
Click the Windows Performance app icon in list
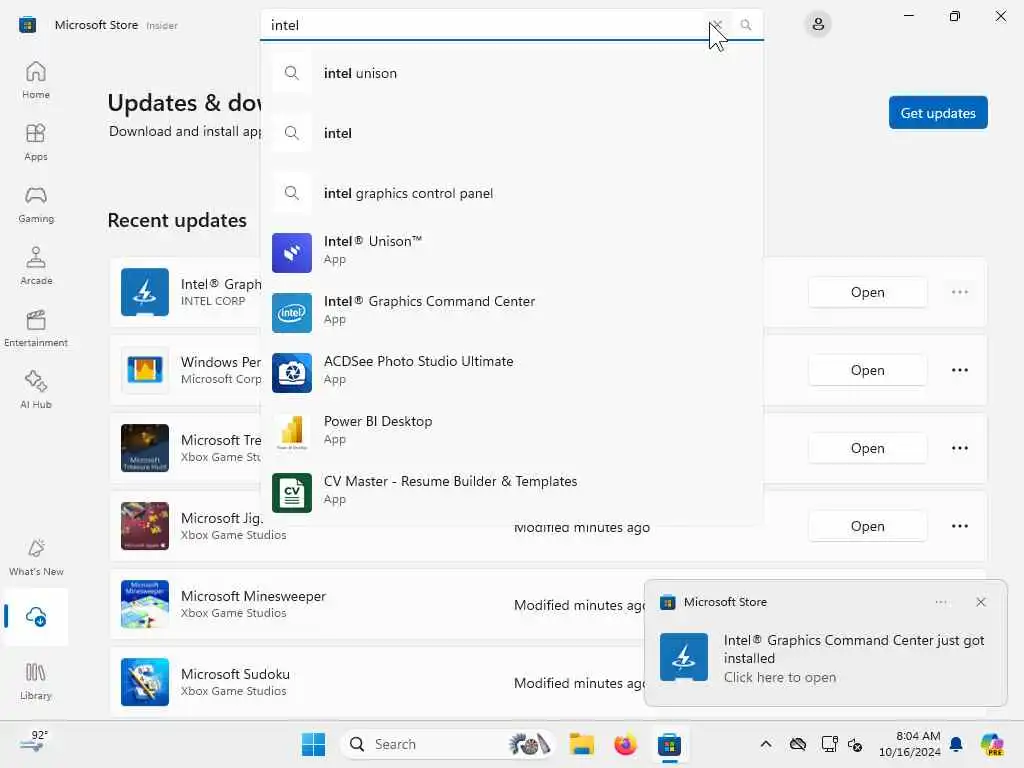145,370
